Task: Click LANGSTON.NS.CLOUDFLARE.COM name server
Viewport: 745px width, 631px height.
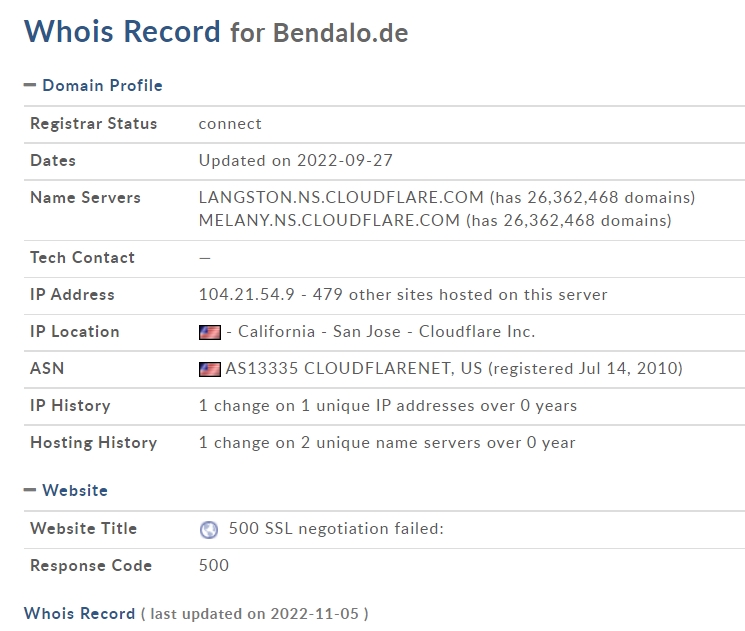Action: (341, 197)
